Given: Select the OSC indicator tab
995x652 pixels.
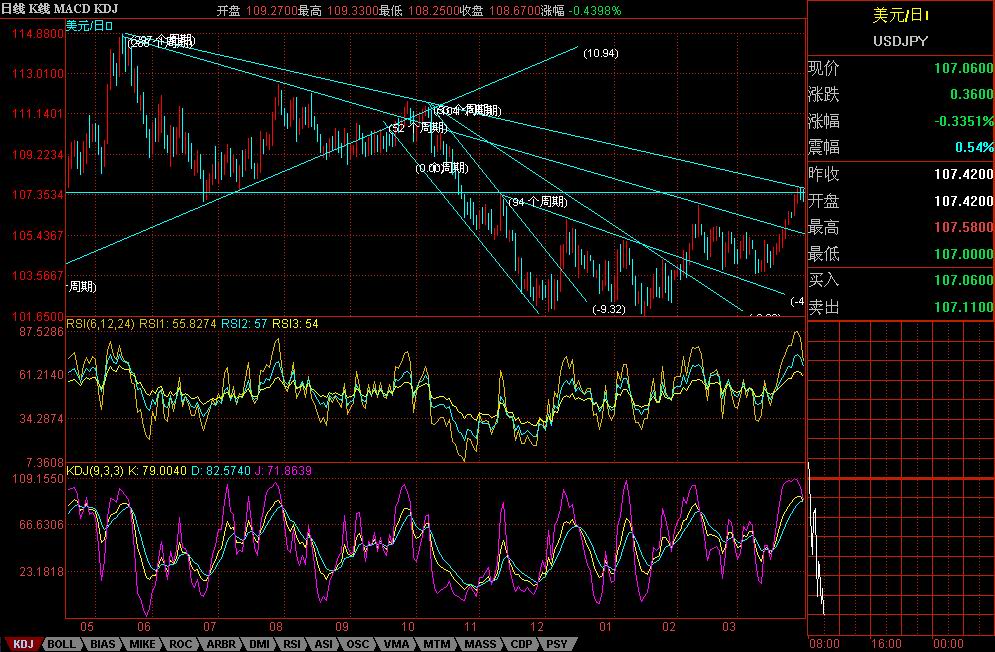Looking at the screenshot, I should pyautogui.click(x=357, y=644).
